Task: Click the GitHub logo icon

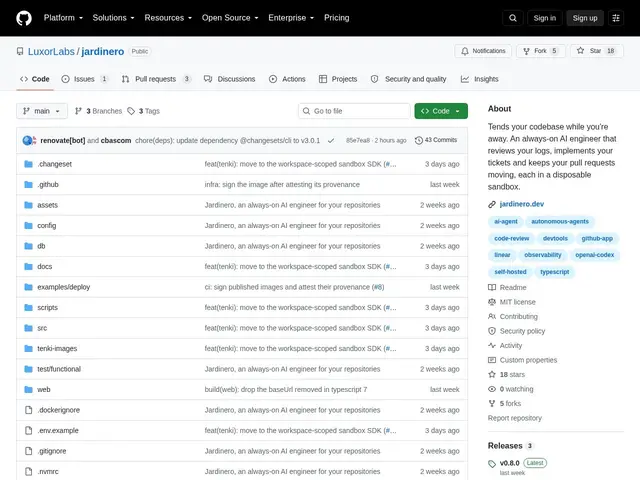Action: click(24, 18)
